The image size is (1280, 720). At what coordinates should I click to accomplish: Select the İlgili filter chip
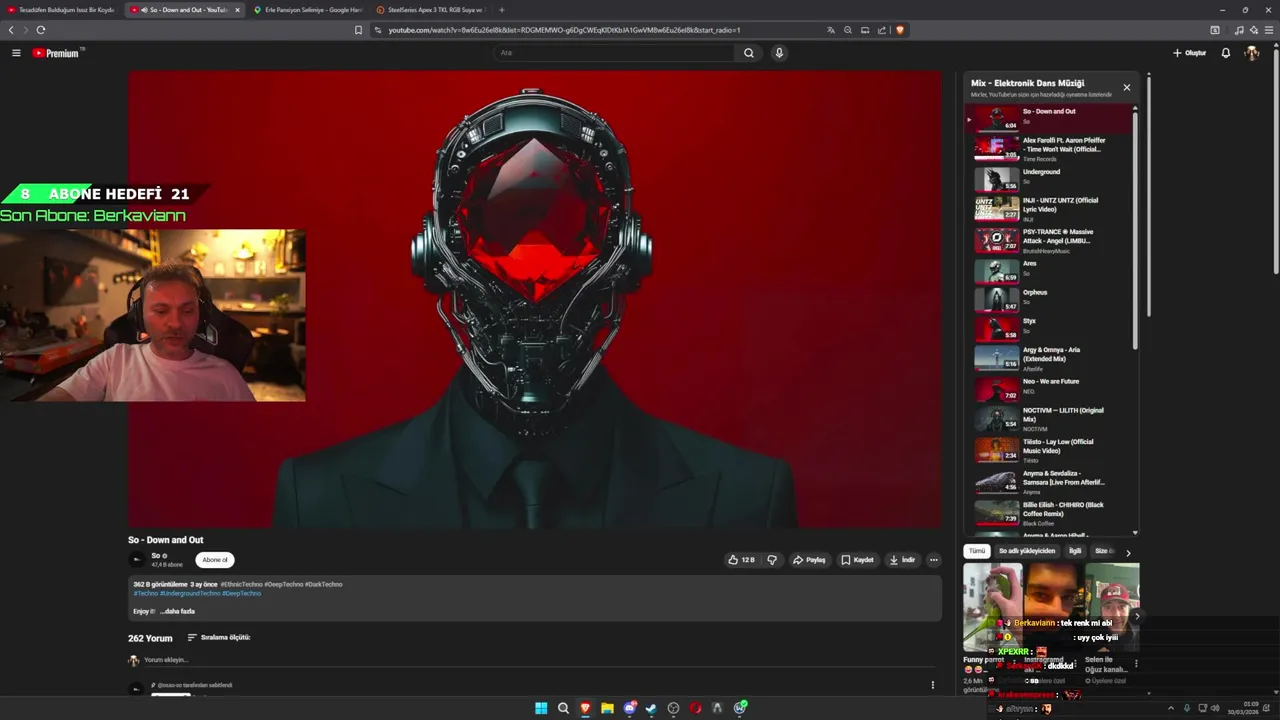[1075, 551]
